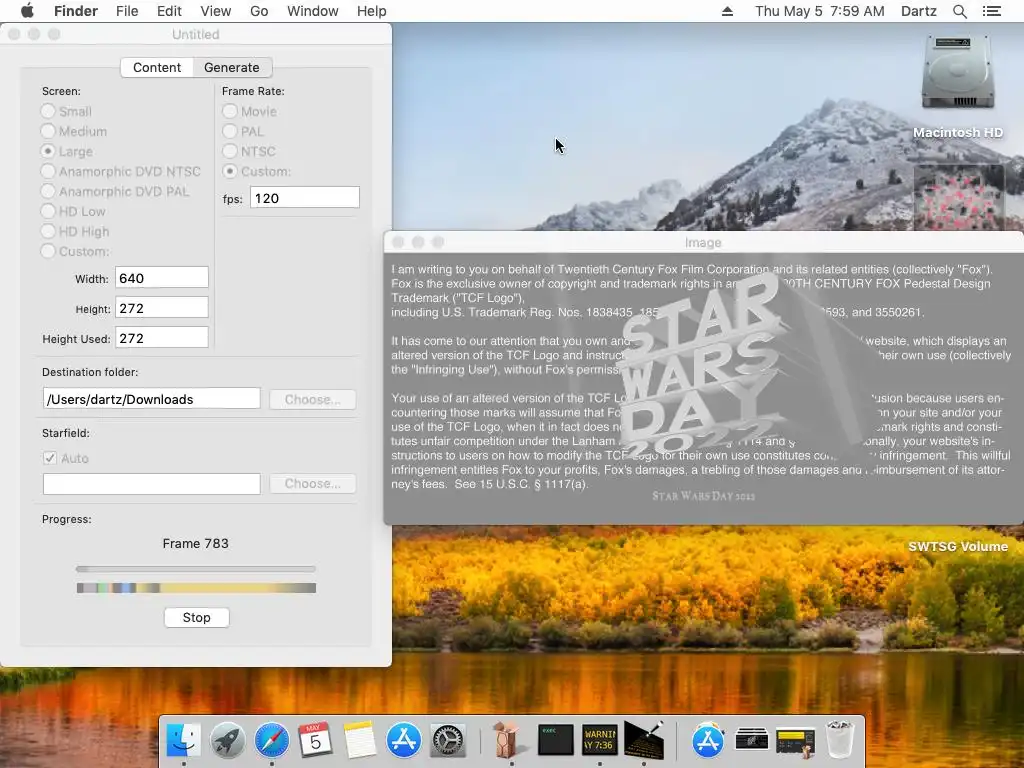1024x768 pixels.
Task: Select the Macintosh HD desktop drive
Action: click(x=957, y=86)
